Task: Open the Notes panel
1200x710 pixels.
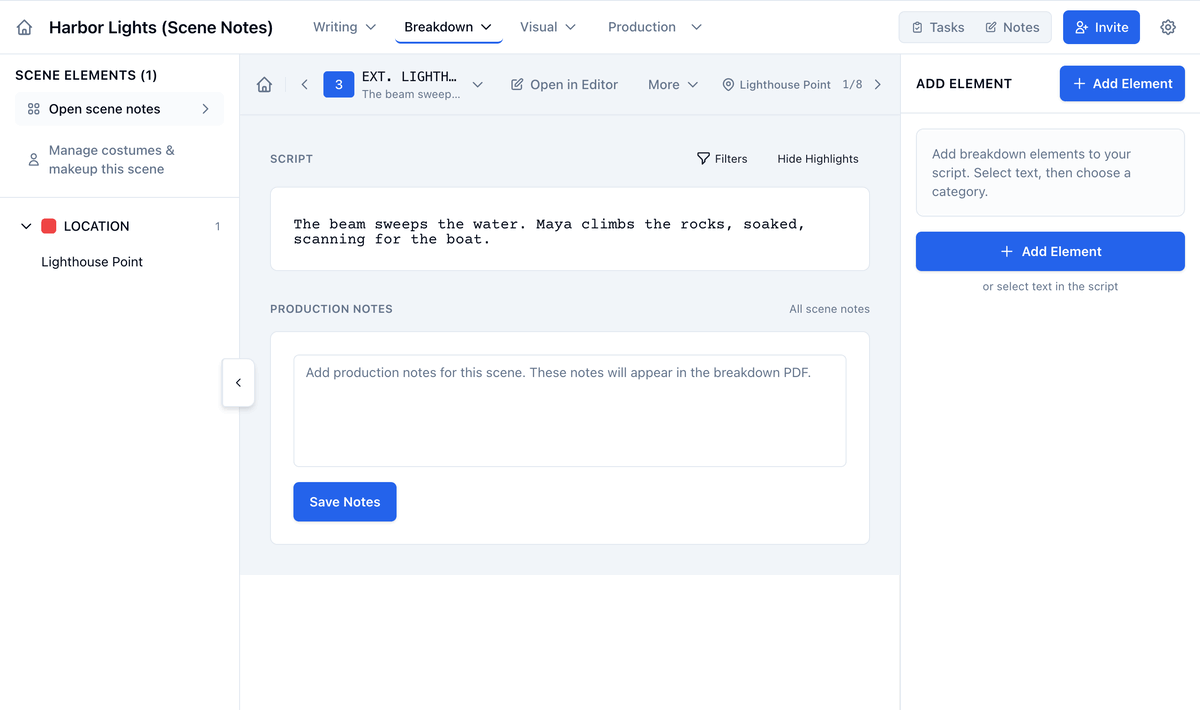Action: click(1012, 27)
